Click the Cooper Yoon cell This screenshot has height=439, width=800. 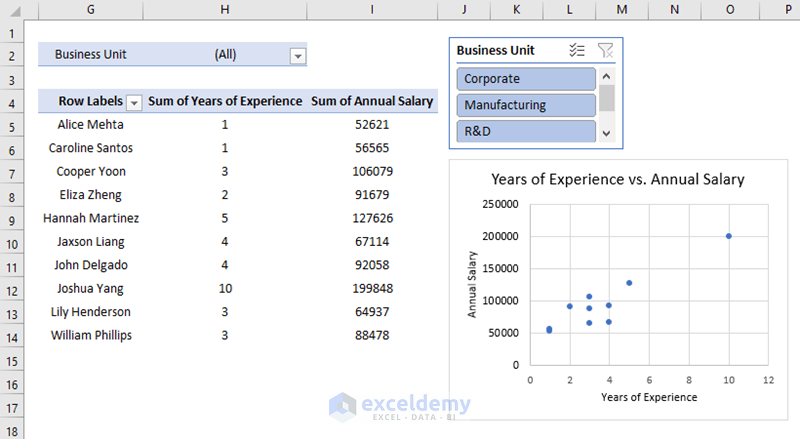(90, 172)
